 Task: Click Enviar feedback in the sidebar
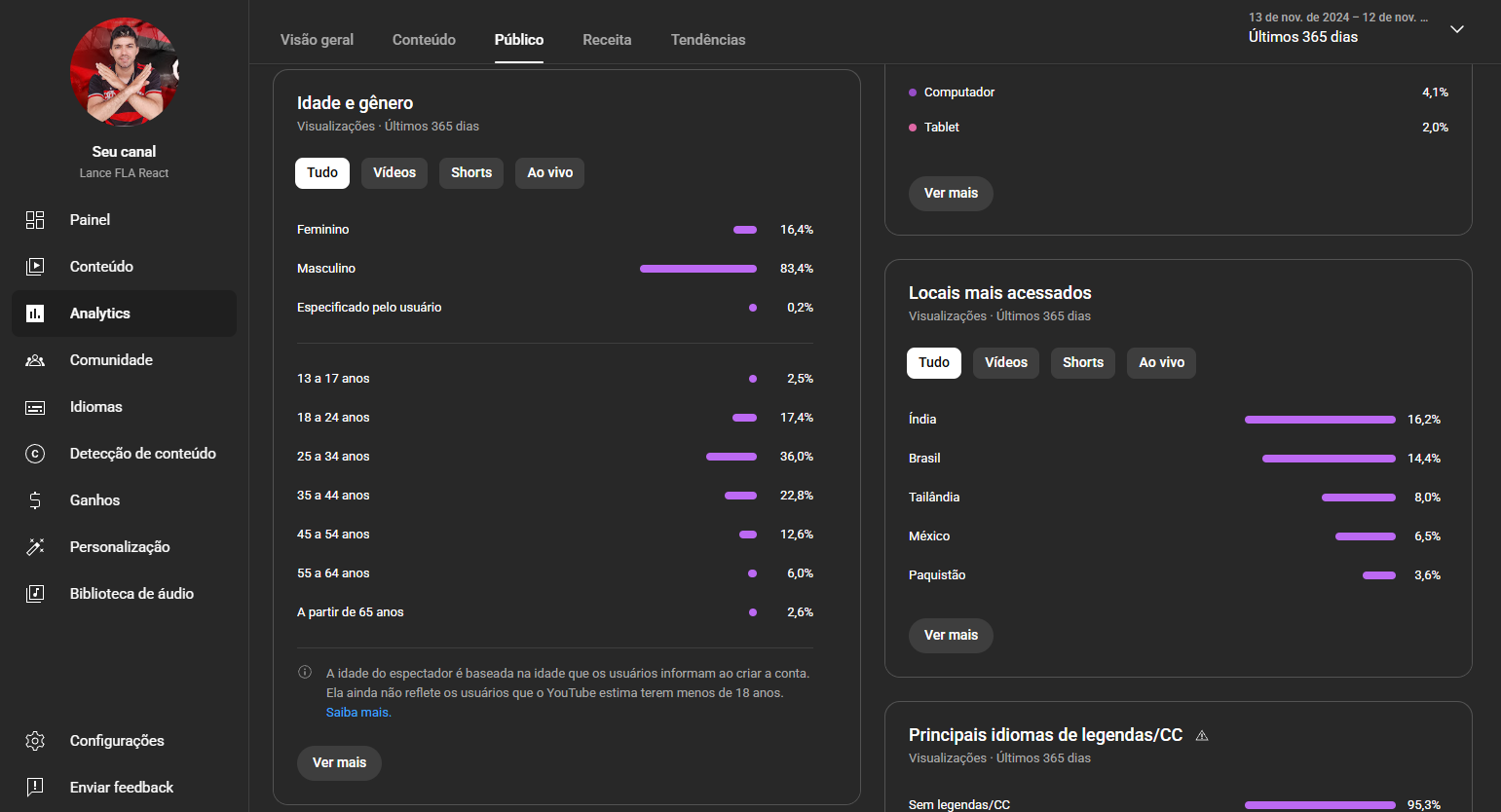[x=122, y=788]
